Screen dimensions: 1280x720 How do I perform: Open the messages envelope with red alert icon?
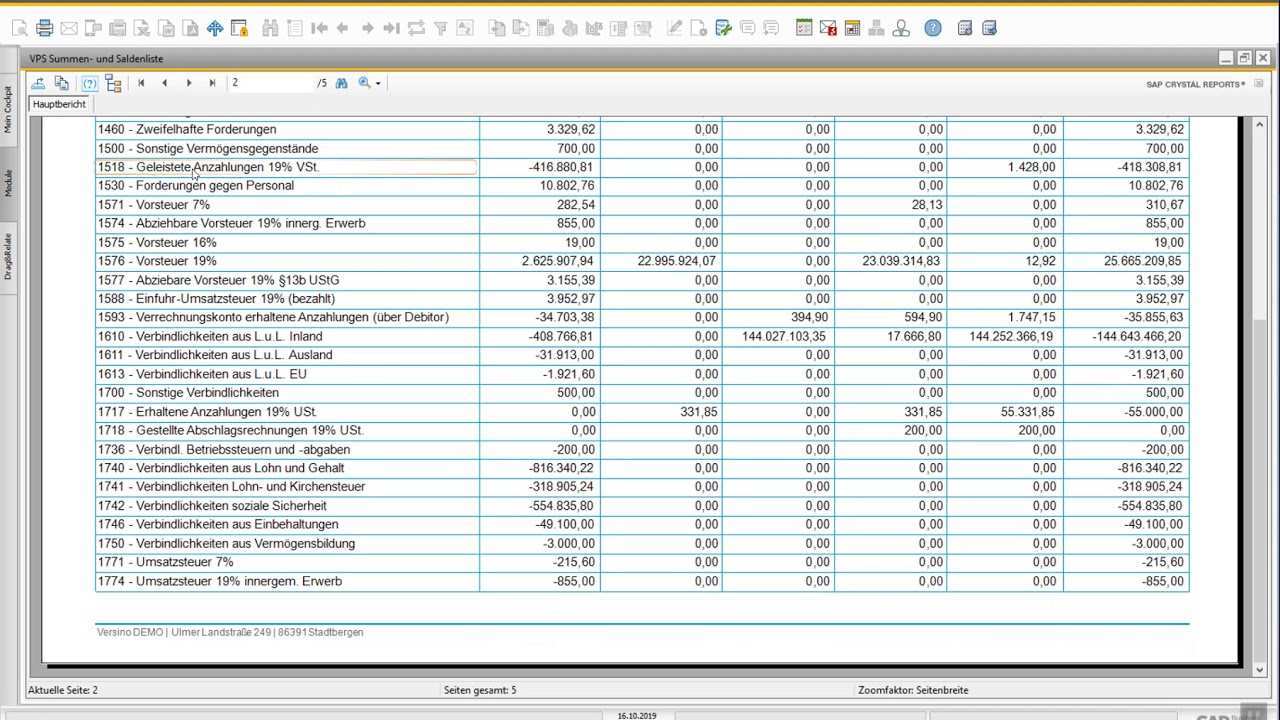click(828, 29)
